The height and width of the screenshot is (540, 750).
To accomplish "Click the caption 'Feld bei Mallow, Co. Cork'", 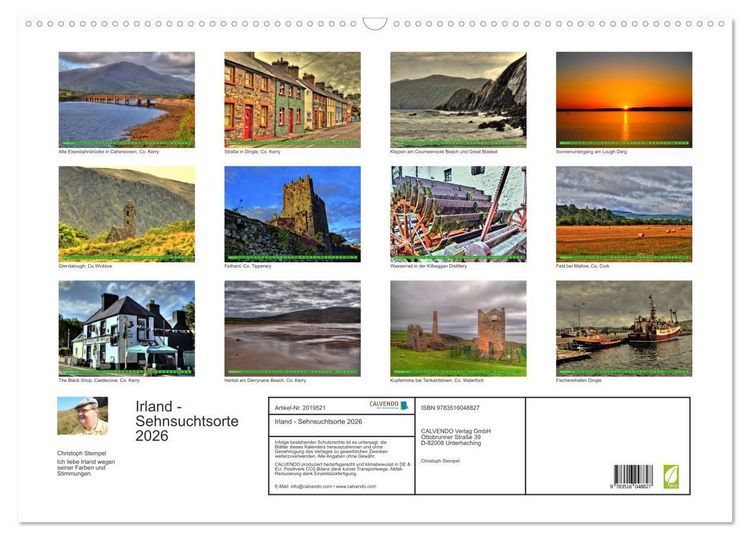I will pyautogui.click(x=583, y=266).
